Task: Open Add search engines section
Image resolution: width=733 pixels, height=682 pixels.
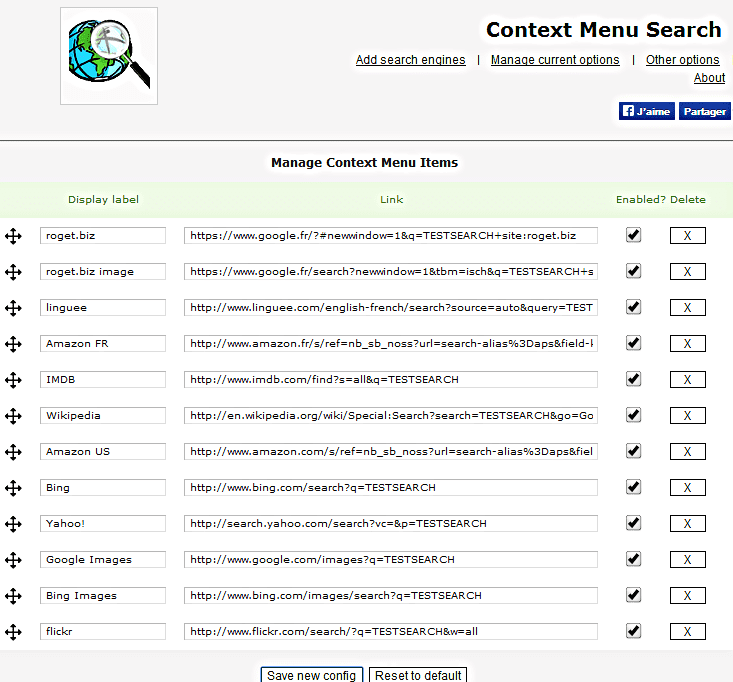Action: [x=410, y=60]
